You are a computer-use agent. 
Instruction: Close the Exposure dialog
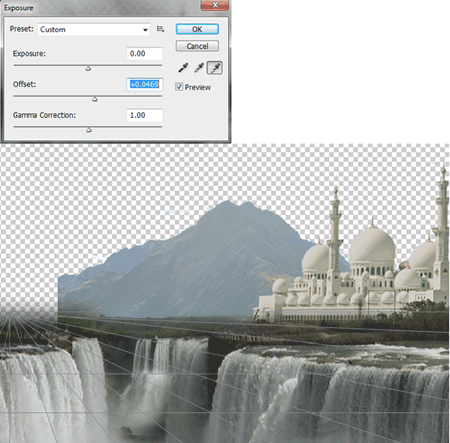coord(215,5)
